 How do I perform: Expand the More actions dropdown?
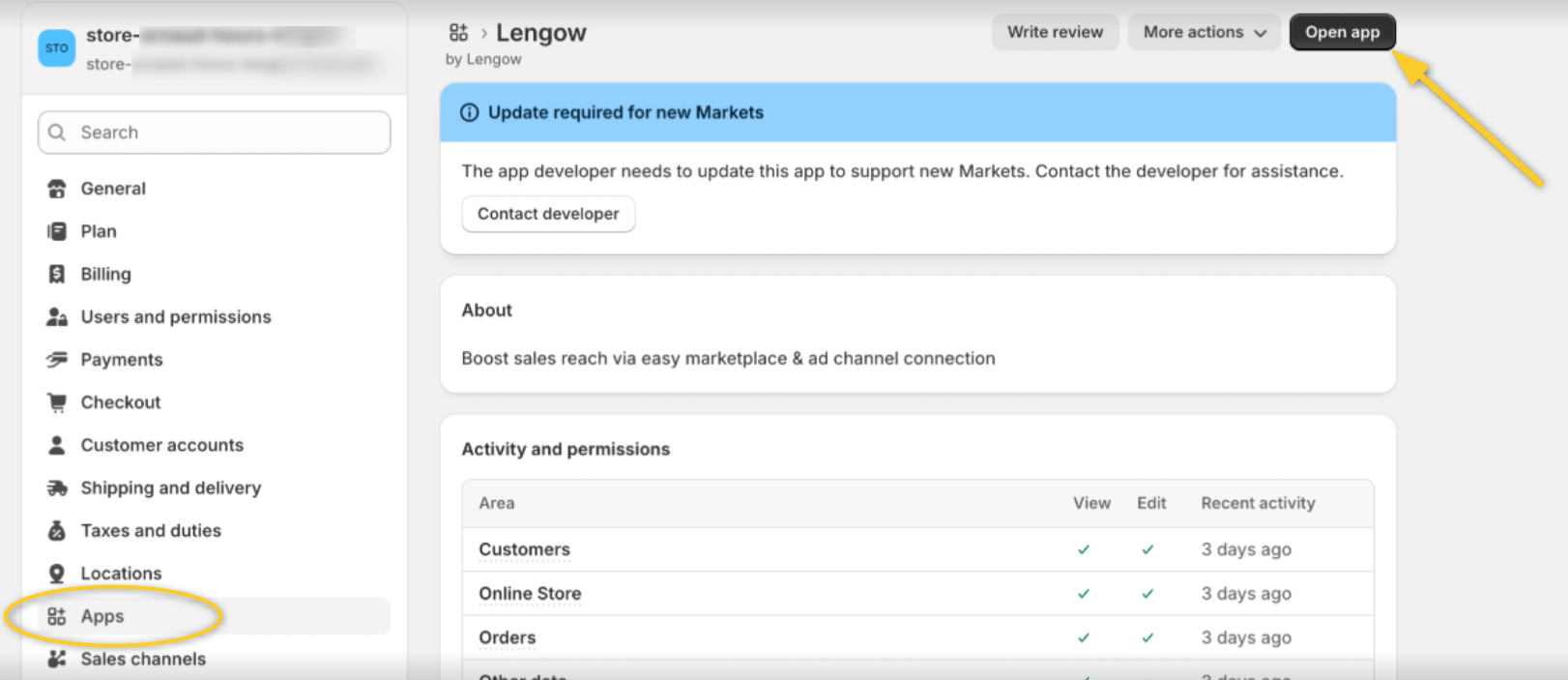[1204, 33]
